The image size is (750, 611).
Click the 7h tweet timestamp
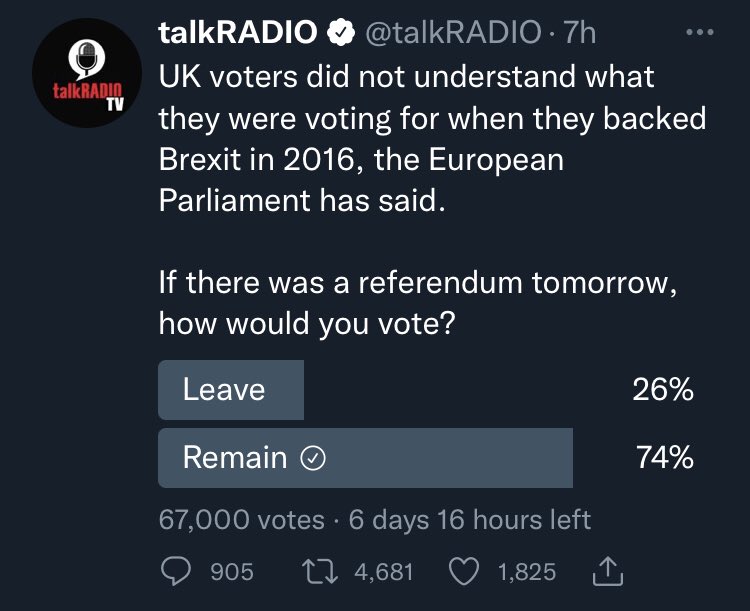(579, 33)
